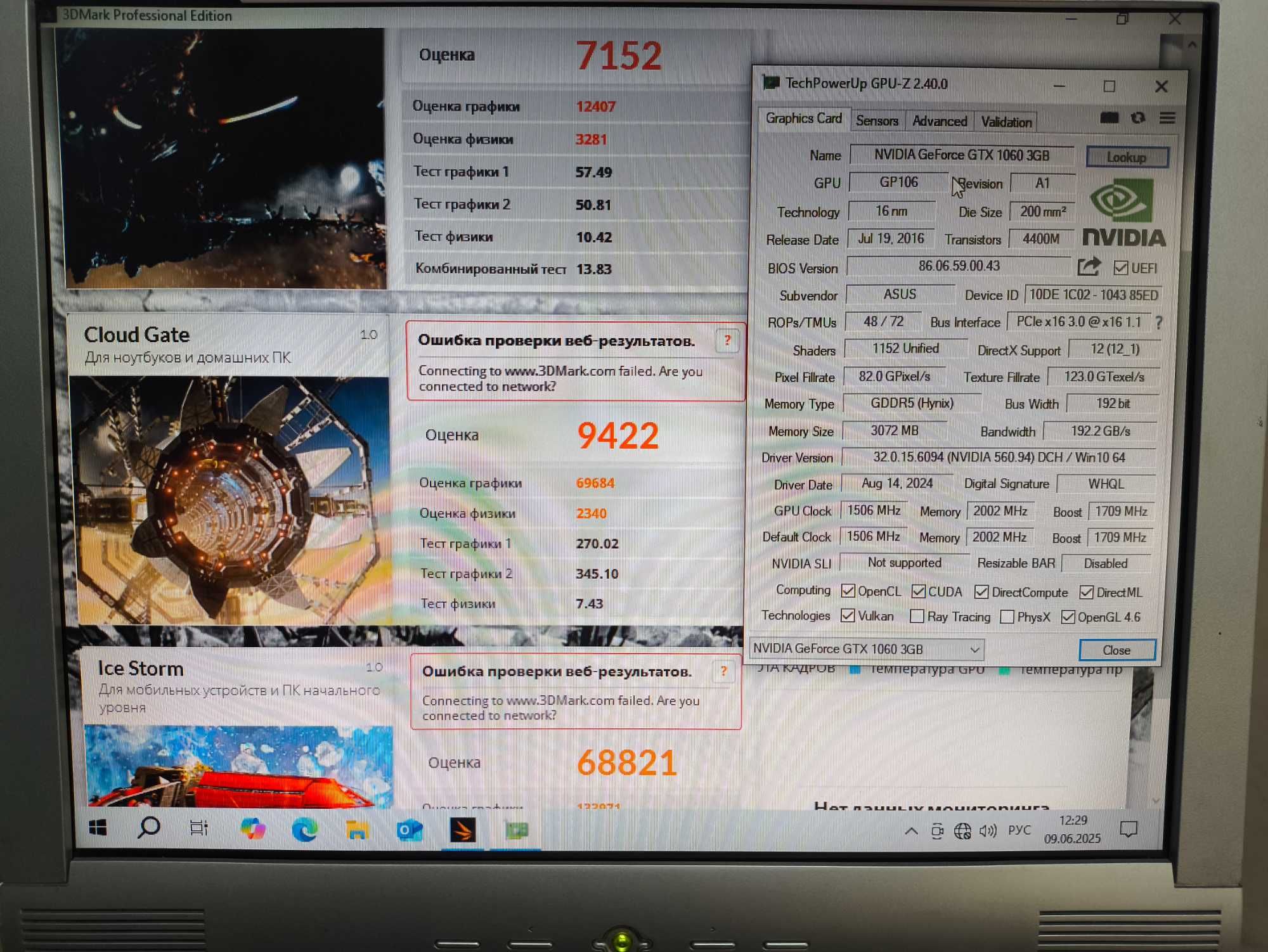Show hidden tray icons chevron

(911, 830)
